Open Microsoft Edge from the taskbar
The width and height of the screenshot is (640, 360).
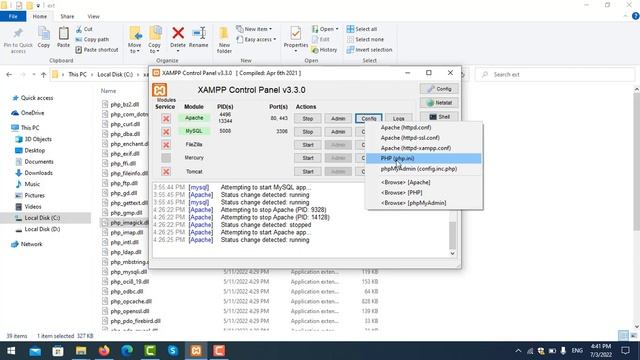click(x=127, y=351)
